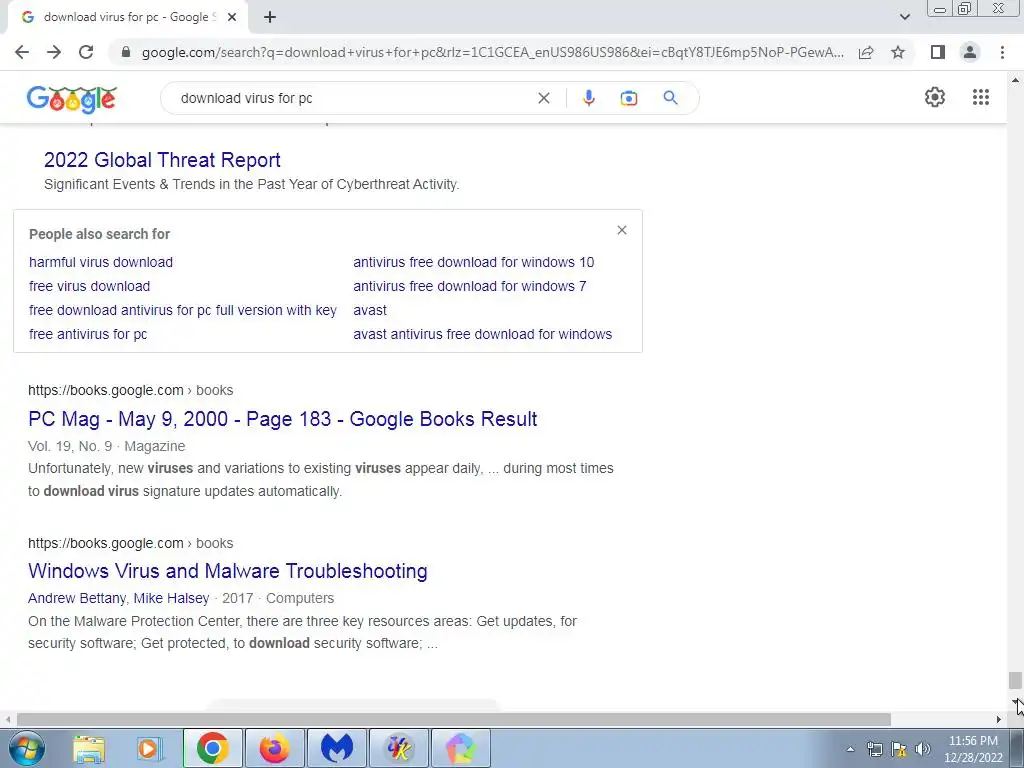The image size is (1024, 768).
Task: Open the taskbar clock showing 11:56 PM
Action: tap(973, 749)
